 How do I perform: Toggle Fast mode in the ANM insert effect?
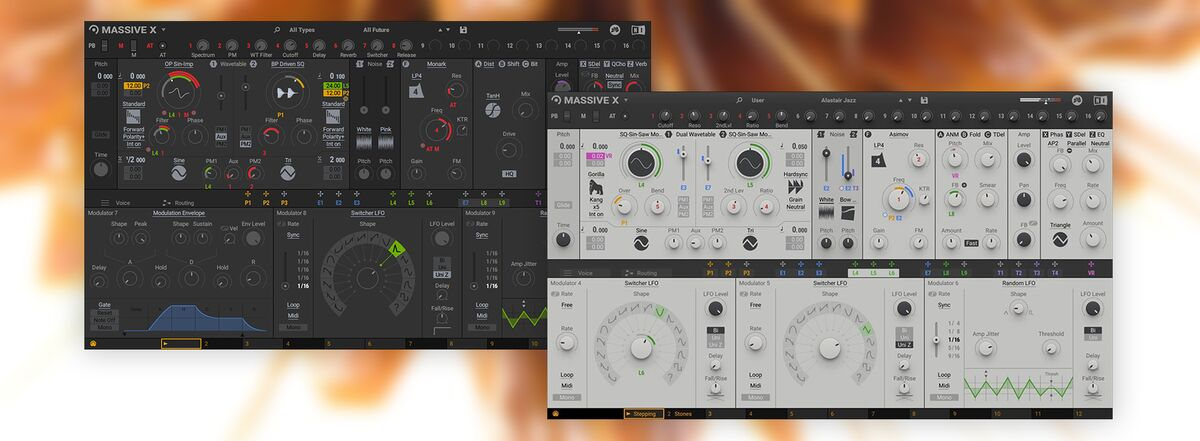click(971, 243)
